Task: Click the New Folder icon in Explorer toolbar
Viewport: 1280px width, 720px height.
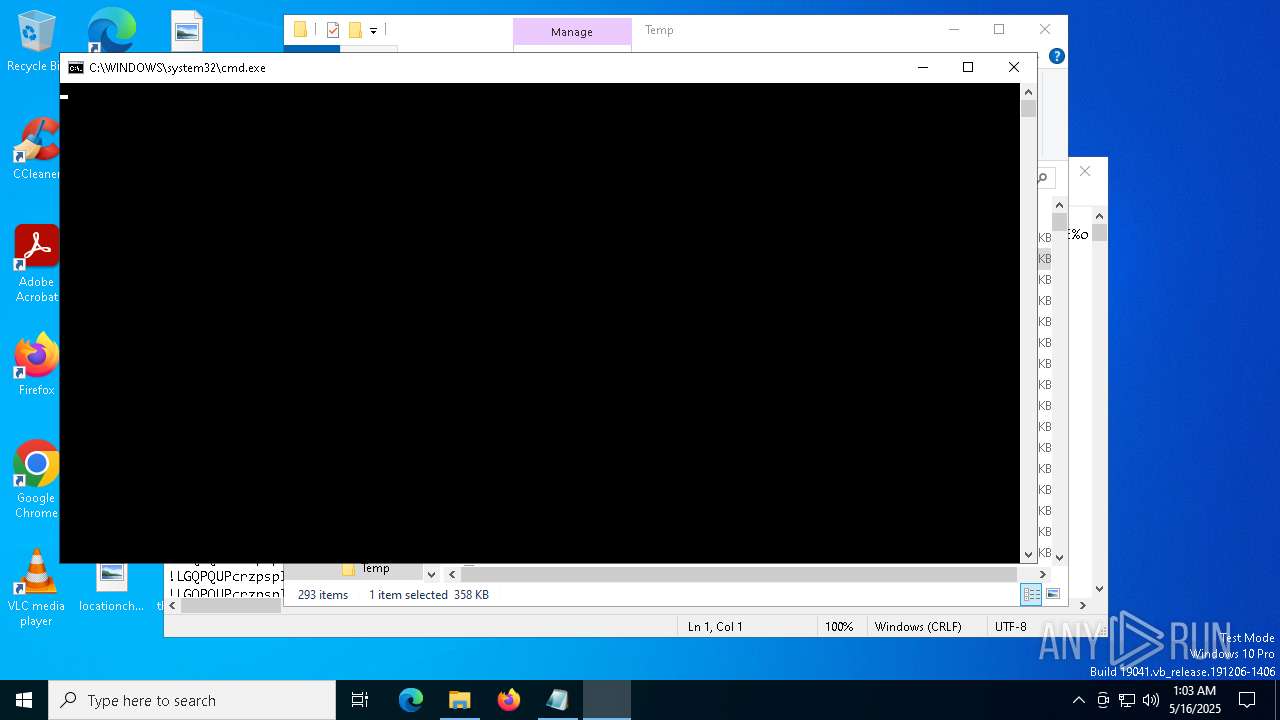Action: coord(355,30)
